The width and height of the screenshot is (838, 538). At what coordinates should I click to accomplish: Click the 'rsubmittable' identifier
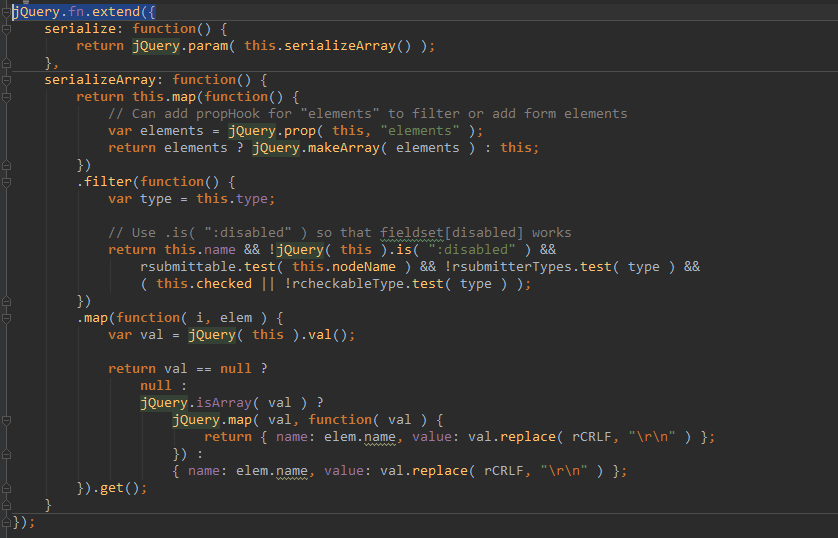coord(188,267)
